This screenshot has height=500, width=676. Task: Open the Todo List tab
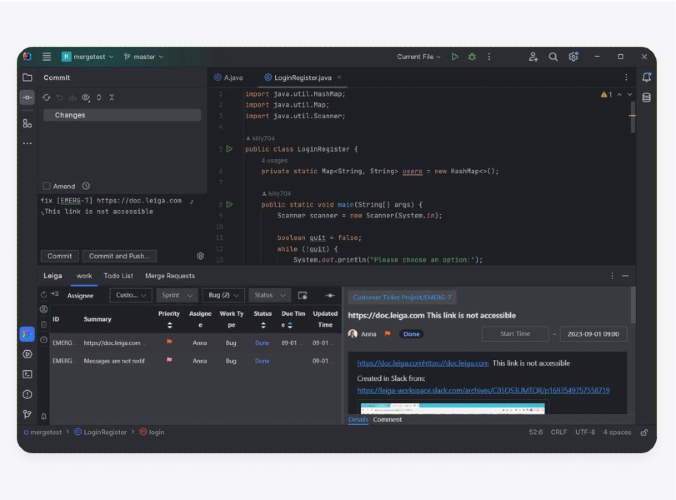(x=118, y=276)
